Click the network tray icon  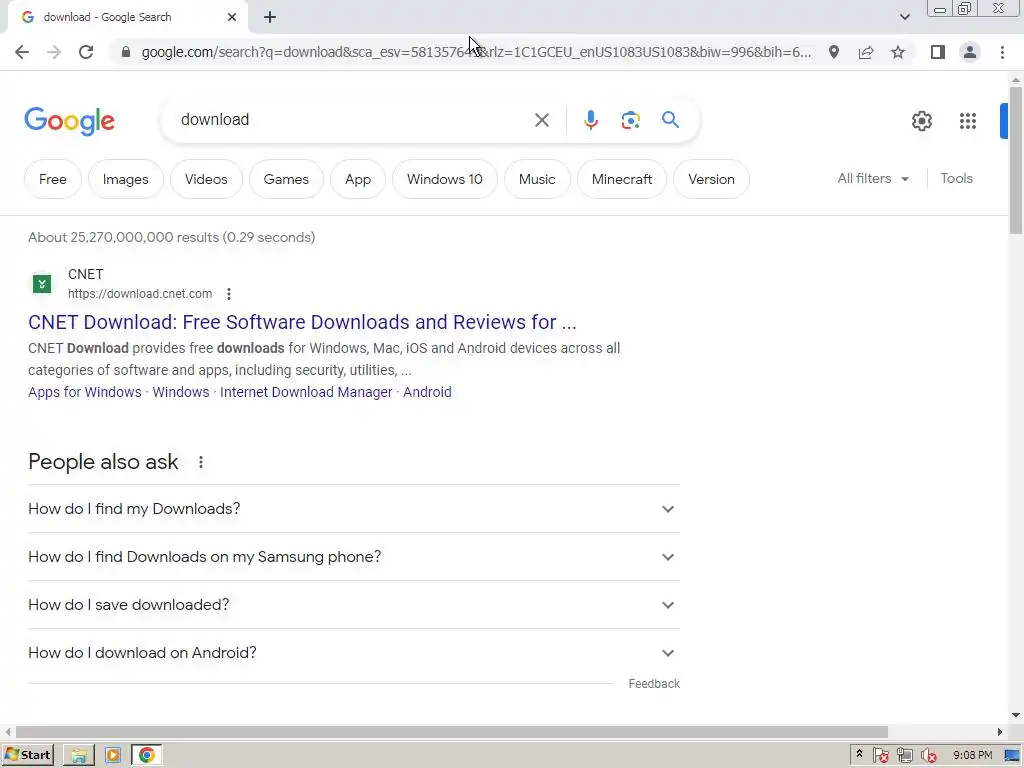coord(904,756)
